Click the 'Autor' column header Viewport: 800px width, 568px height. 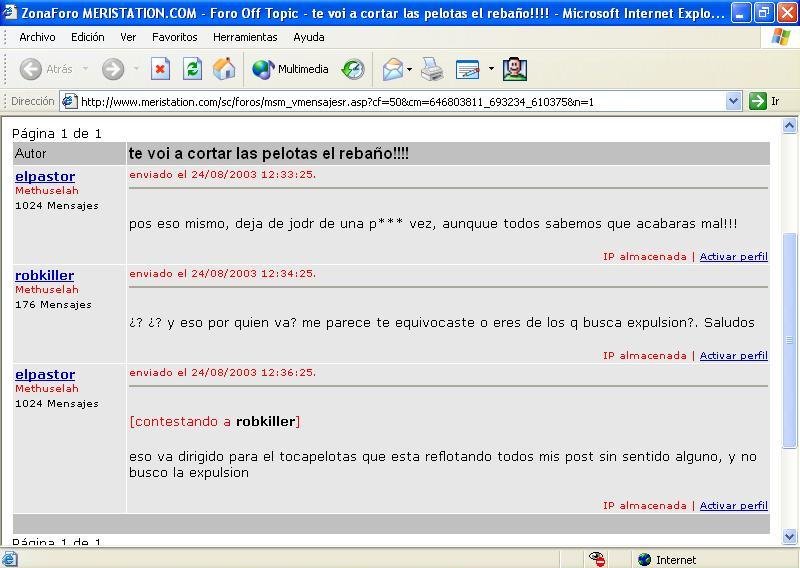point(31,154)
